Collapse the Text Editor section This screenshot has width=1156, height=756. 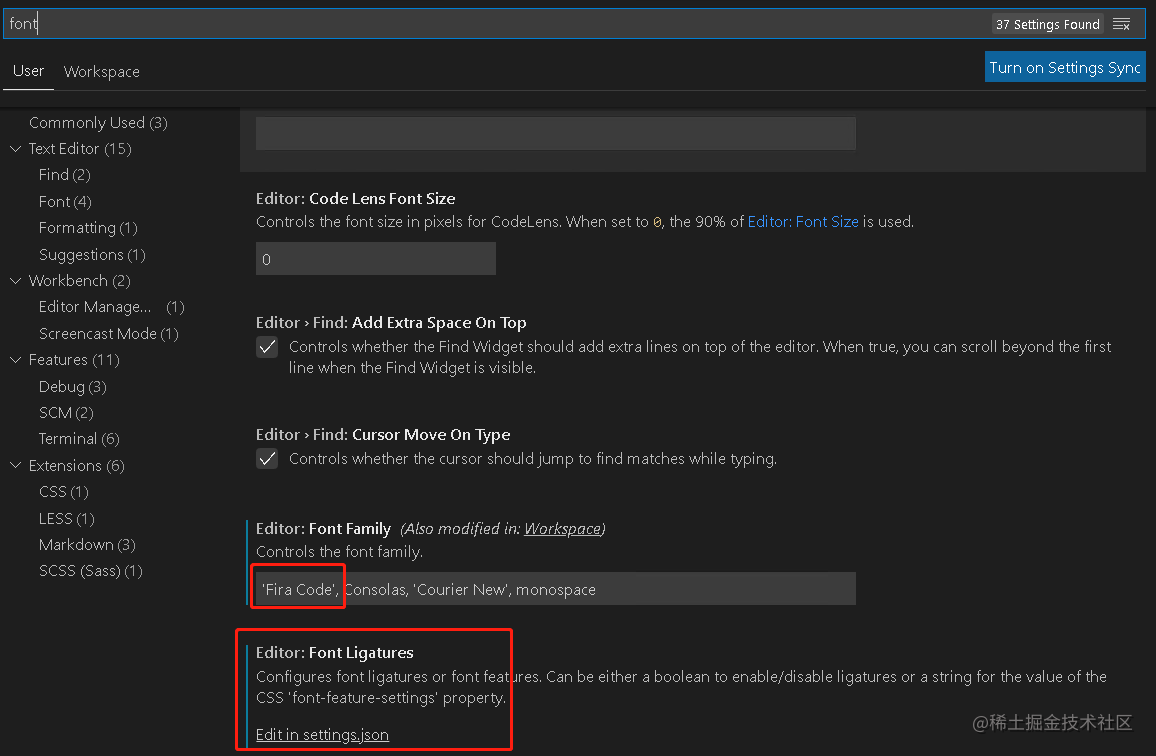[15, 148]
